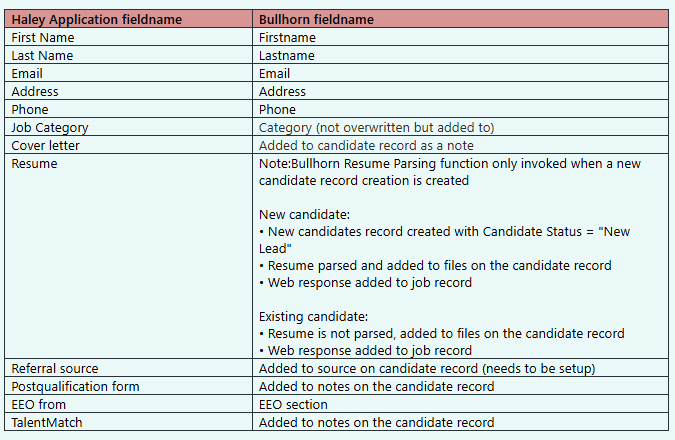This screenshot has width=675, height=440.
Task: Click the "New candidate:" heading text
Action: click(303, 215)
